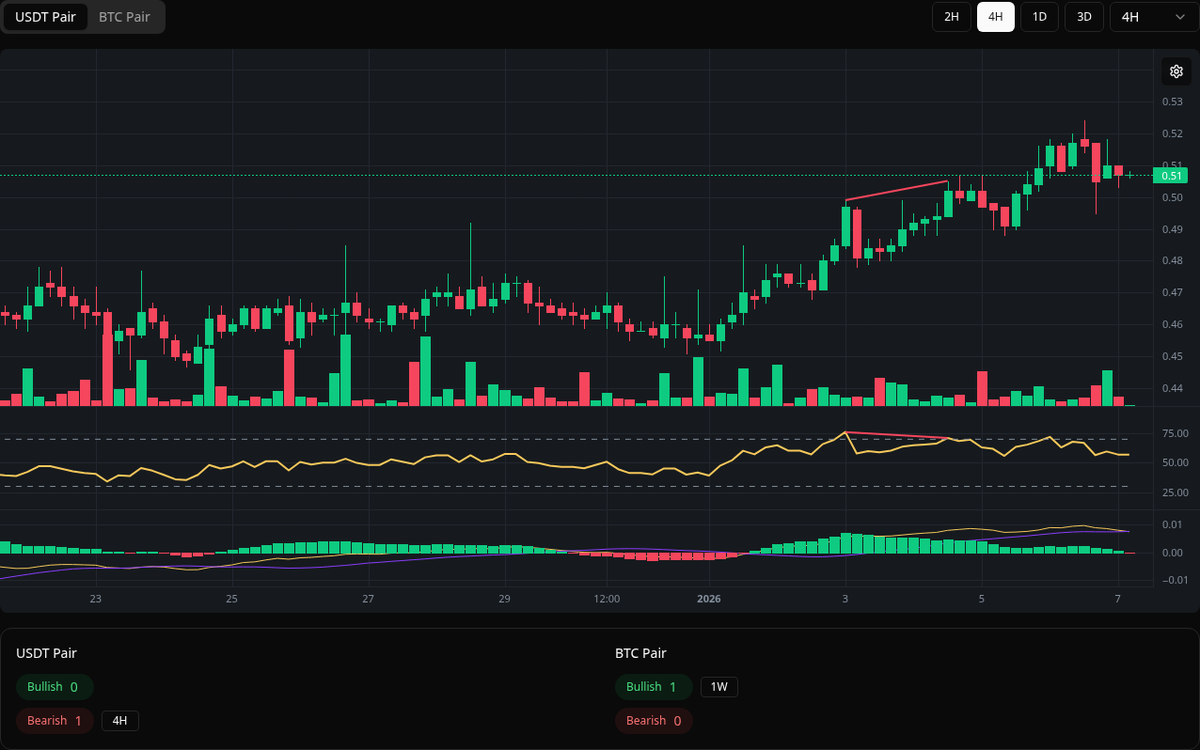The image size is (1200, 750).
Task: Click the highlighted 4H timeframe button
Action: tap(995, 17)
